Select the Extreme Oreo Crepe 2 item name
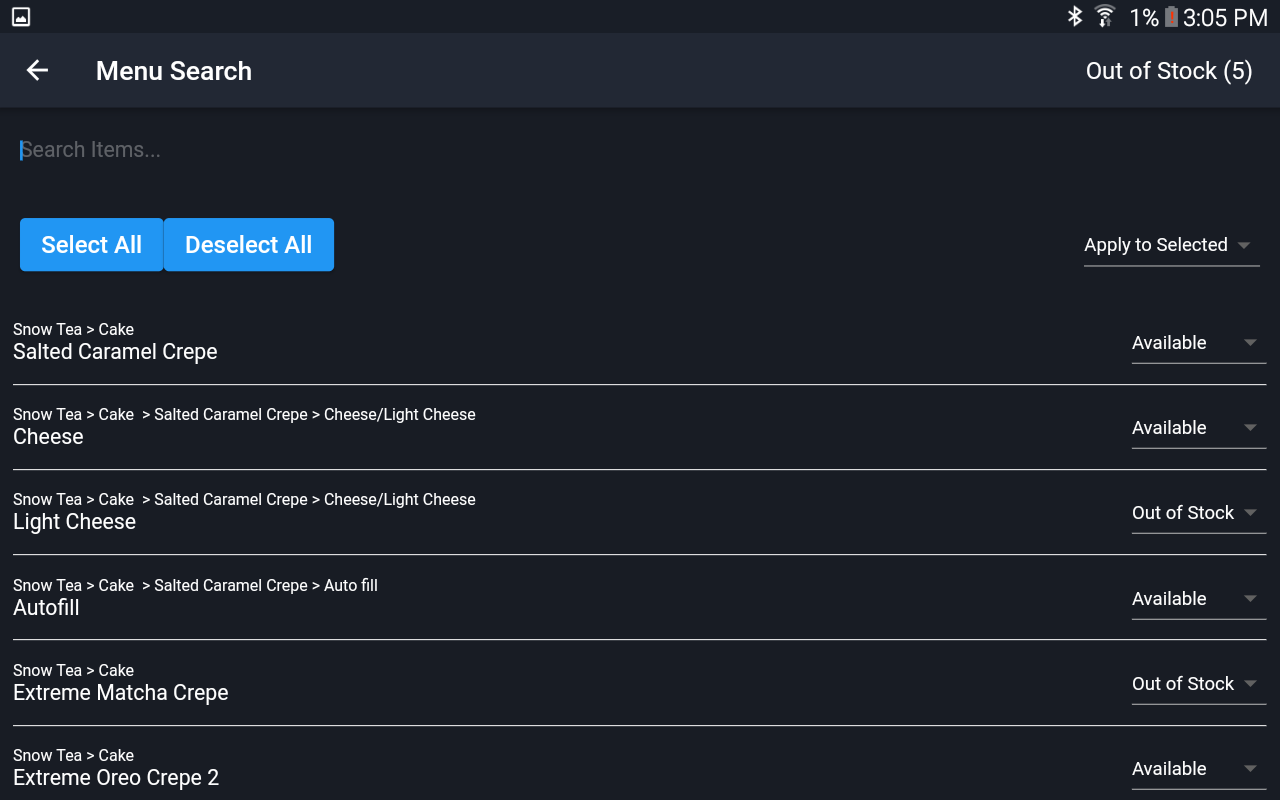Screen dimensions: 1280x800 click(116, 778)
